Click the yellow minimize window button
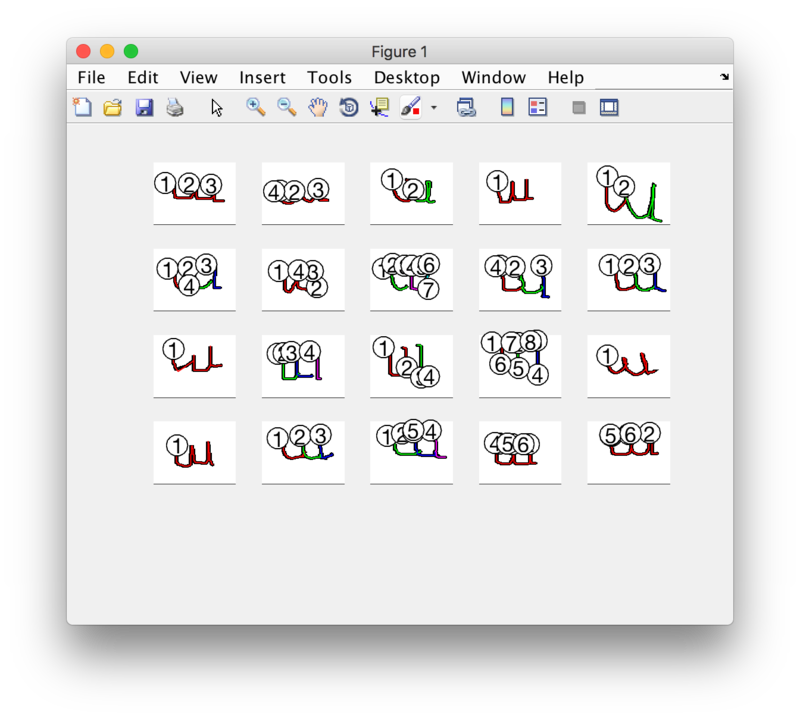 [x=107, y=51]
